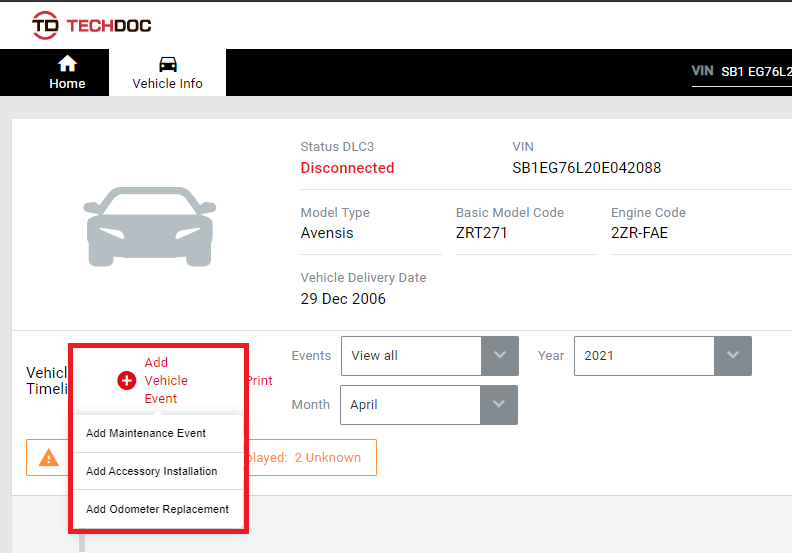Image resolution: width=792 pixels, height=553 pixels.
Task: Click the Home house icon
Action: [67, 64]
